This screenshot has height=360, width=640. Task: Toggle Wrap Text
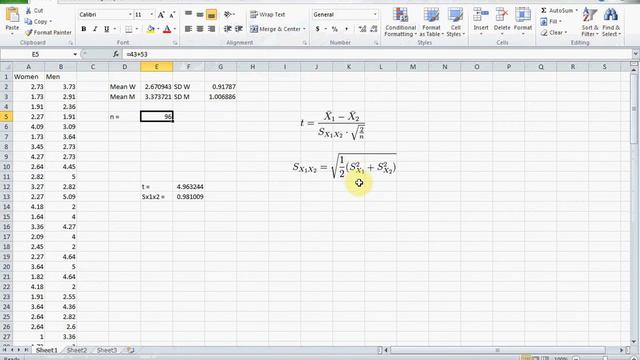coord(268,15)
